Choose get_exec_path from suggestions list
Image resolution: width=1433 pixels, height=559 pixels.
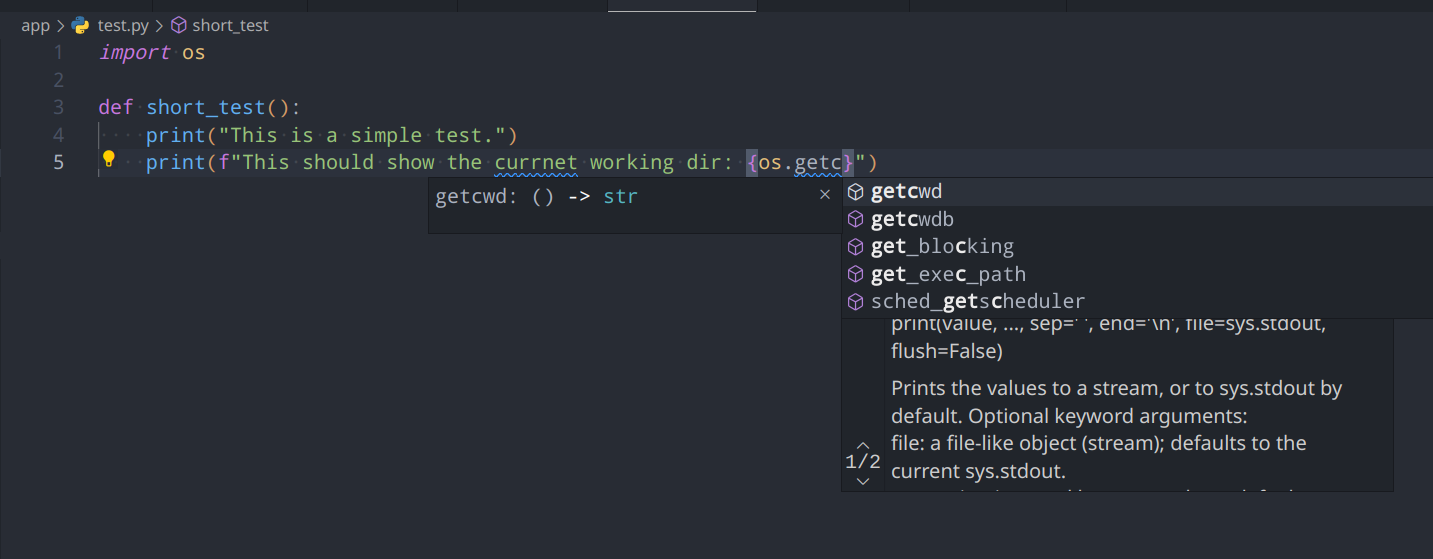point(1136,274)
